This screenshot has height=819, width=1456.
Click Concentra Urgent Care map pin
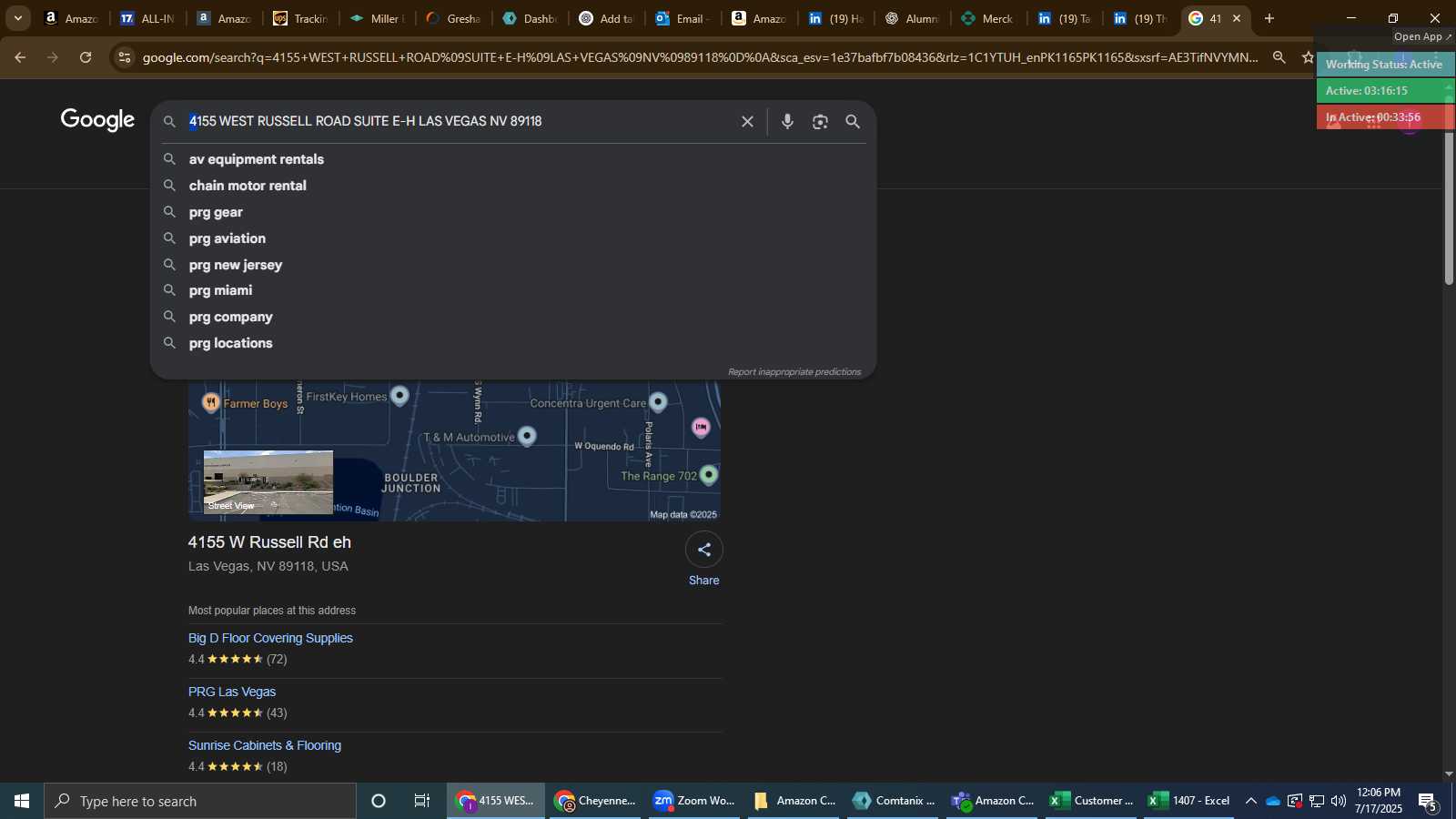659,402
